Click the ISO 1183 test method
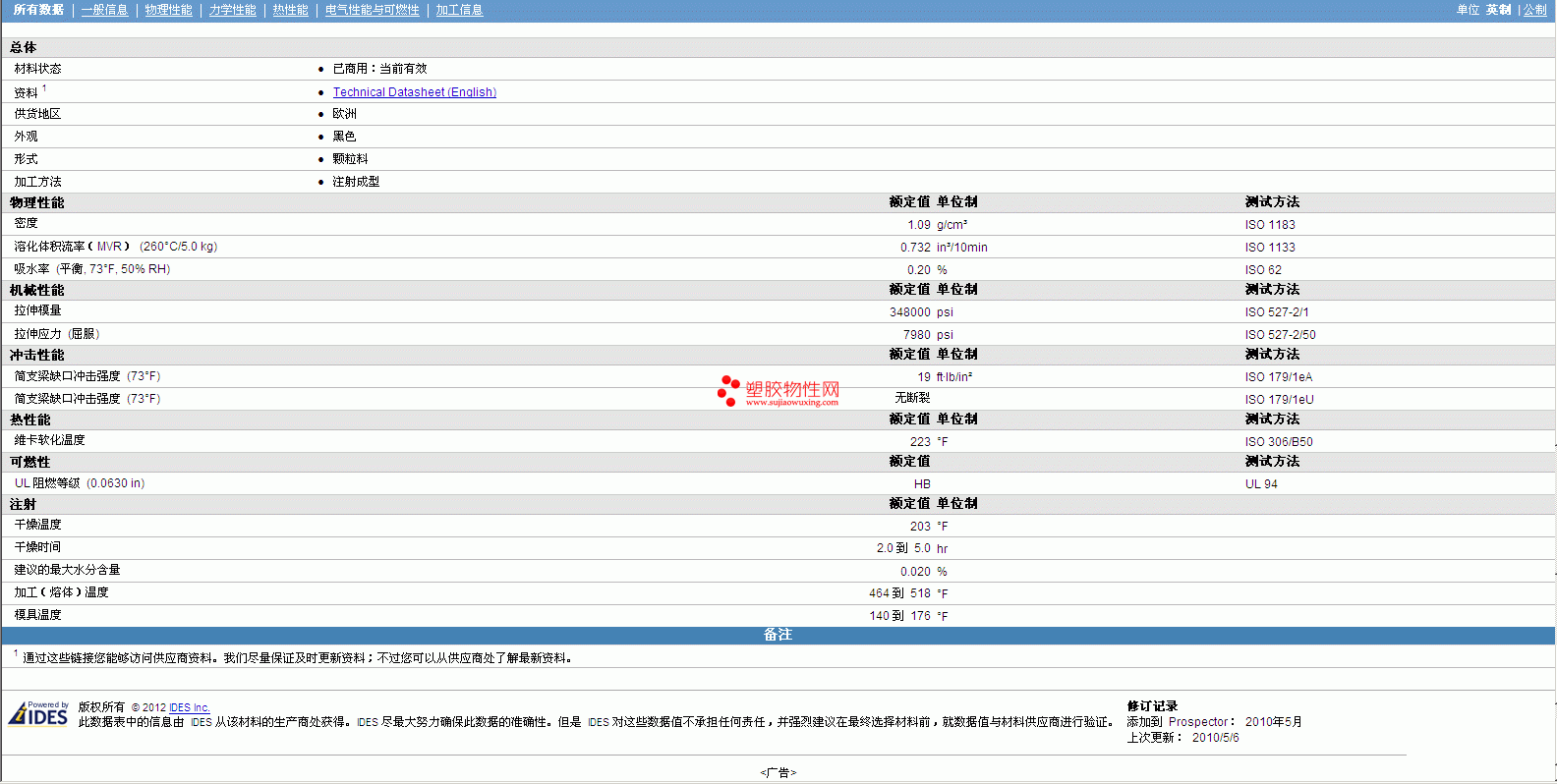1557x784 pixels. coord(1270,225)
